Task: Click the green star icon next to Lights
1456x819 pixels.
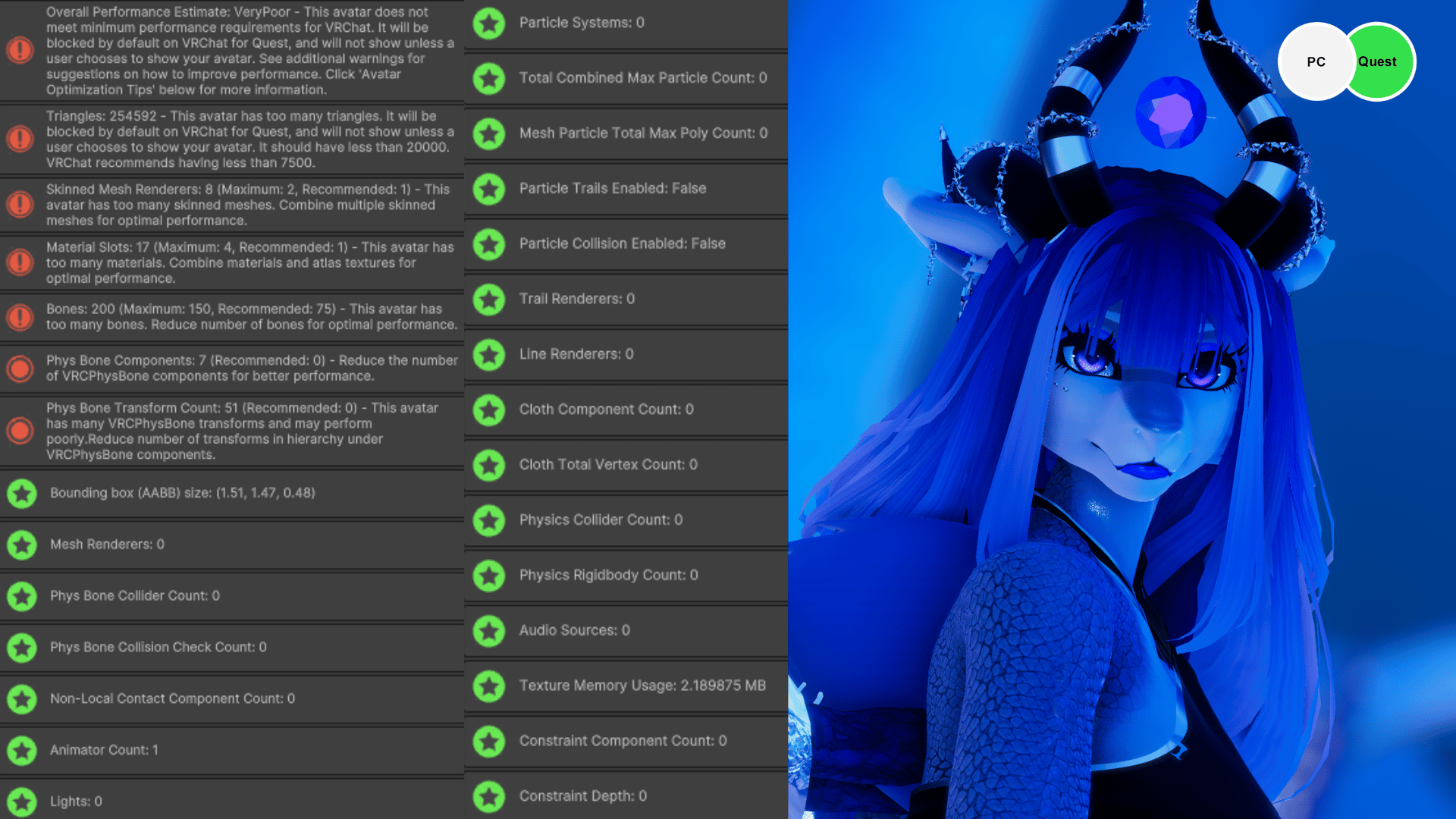Action: coord(22,802)
